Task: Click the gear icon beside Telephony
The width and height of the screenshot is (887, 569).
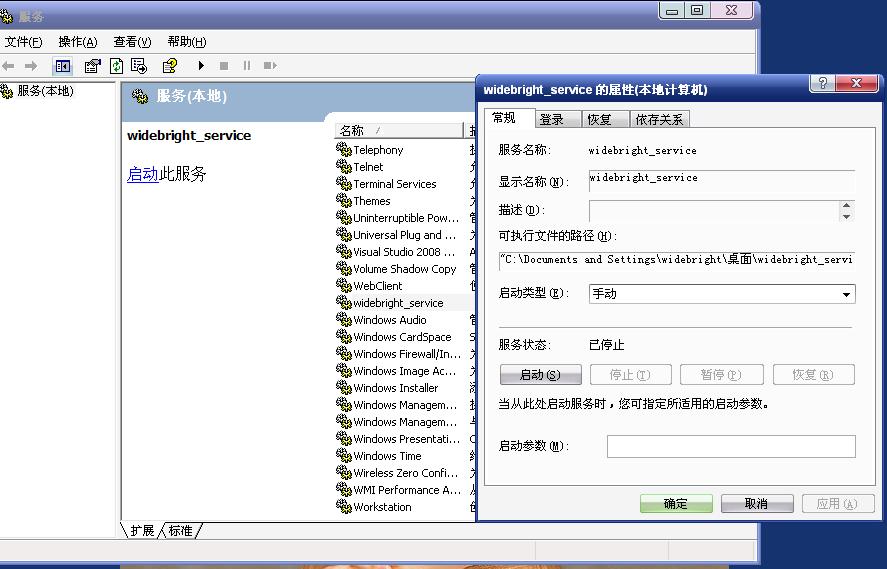Action: 344,149
